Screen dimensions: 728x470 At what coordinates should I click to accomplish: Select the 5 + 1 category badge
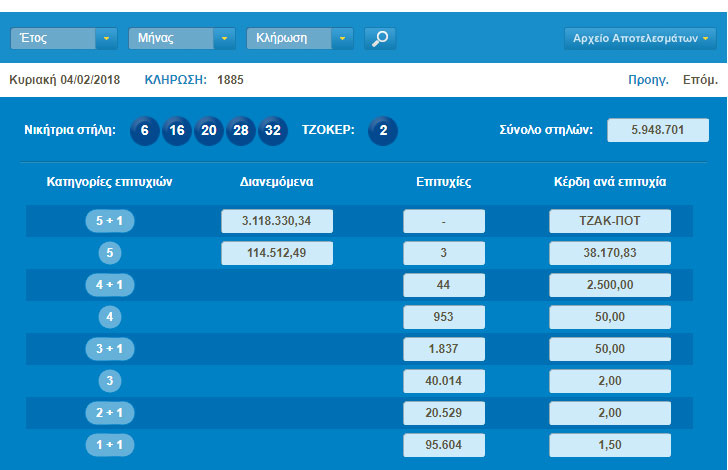point(110,222)
